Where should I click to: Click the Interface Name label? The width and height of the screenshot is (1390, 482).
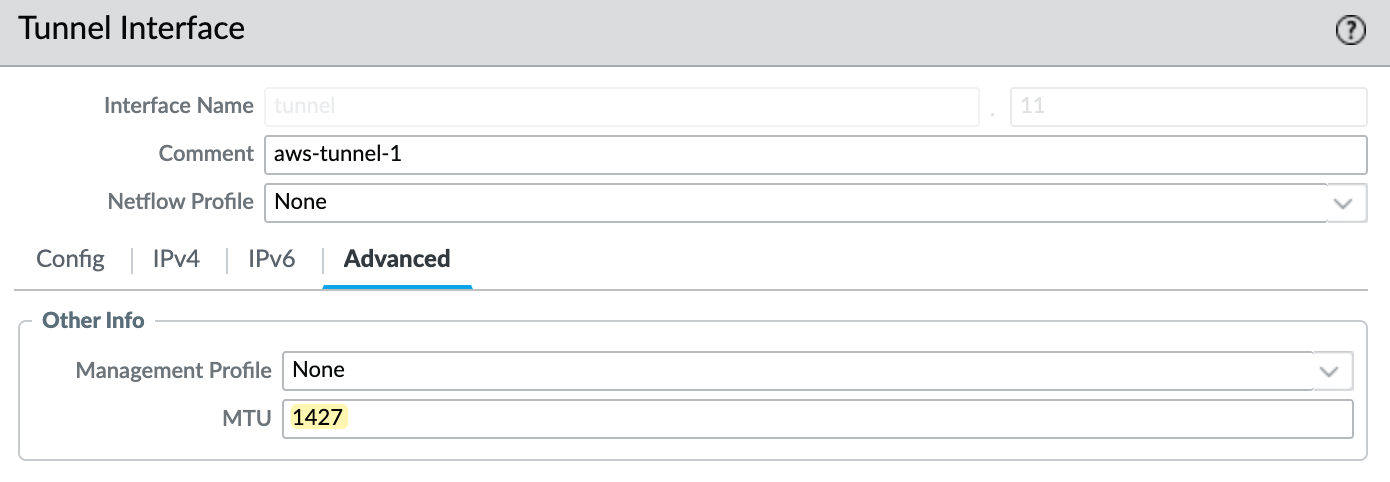(179, 106)
